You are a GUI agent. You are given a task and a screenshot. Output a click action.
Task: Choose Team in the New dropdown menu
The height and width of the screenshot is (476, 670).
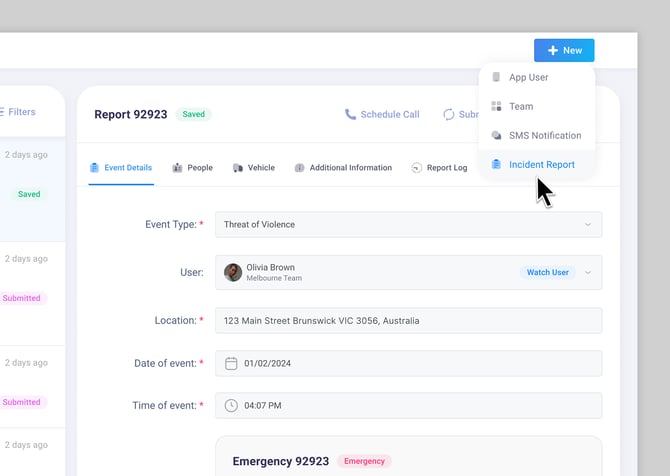pos(537,106)
